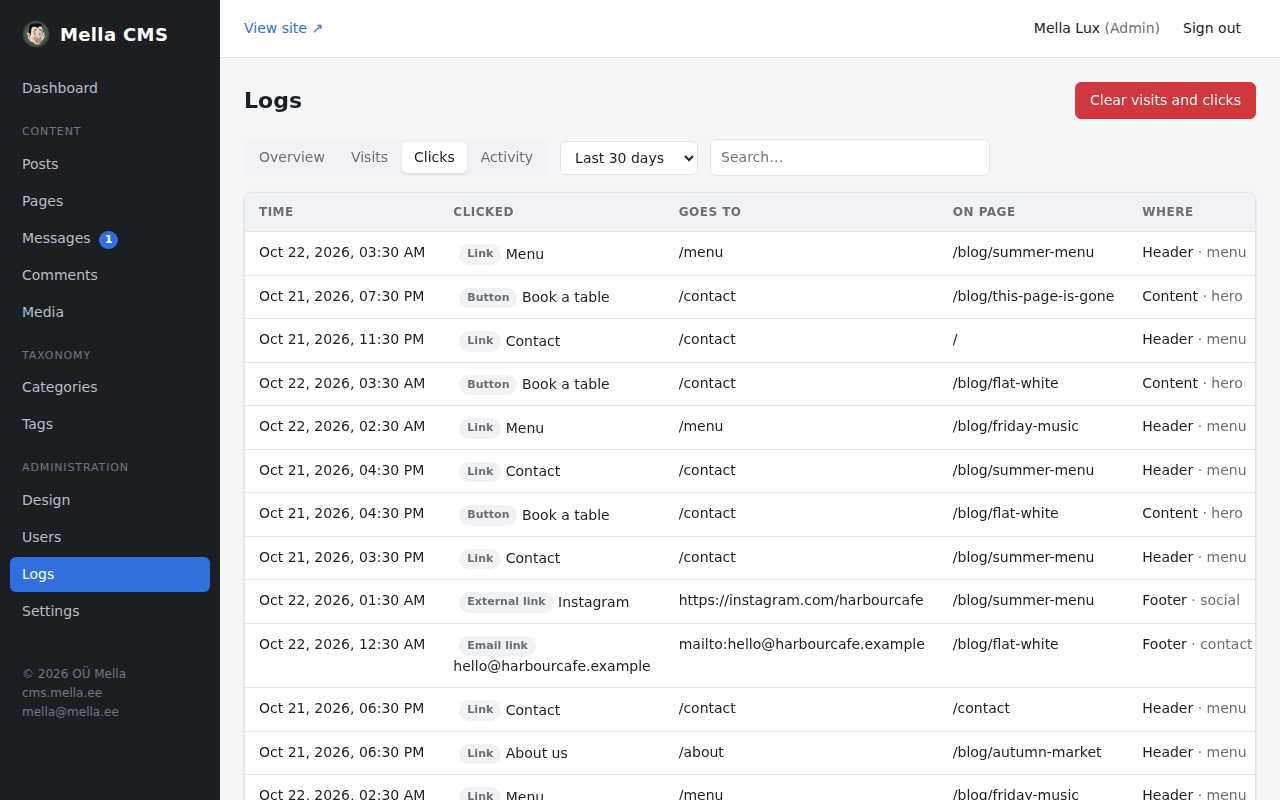1280x800 pixels.
Task: Open the Last 30 days dropdown
Action: (x=629, y=158)
